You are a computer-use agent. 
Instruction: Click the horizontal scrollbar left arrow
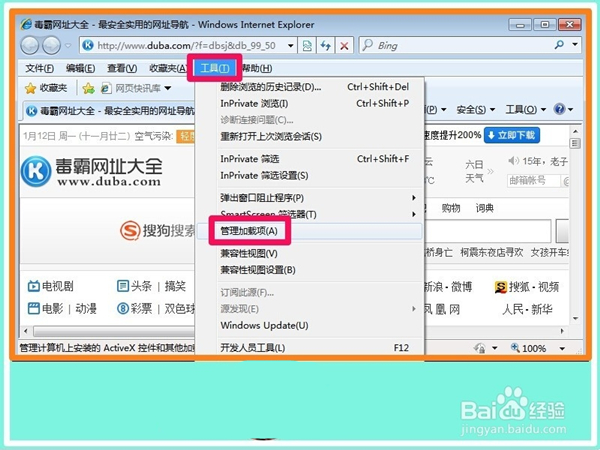pyautogui.click(x=26, y=331)
